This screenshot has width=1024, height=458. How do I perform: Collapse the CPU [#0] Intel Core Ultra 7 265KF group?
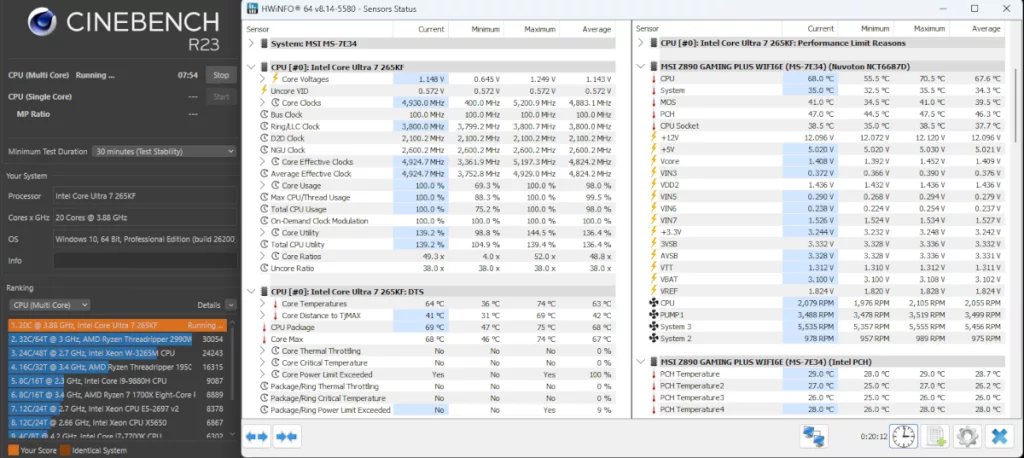(x=251, y=67)
